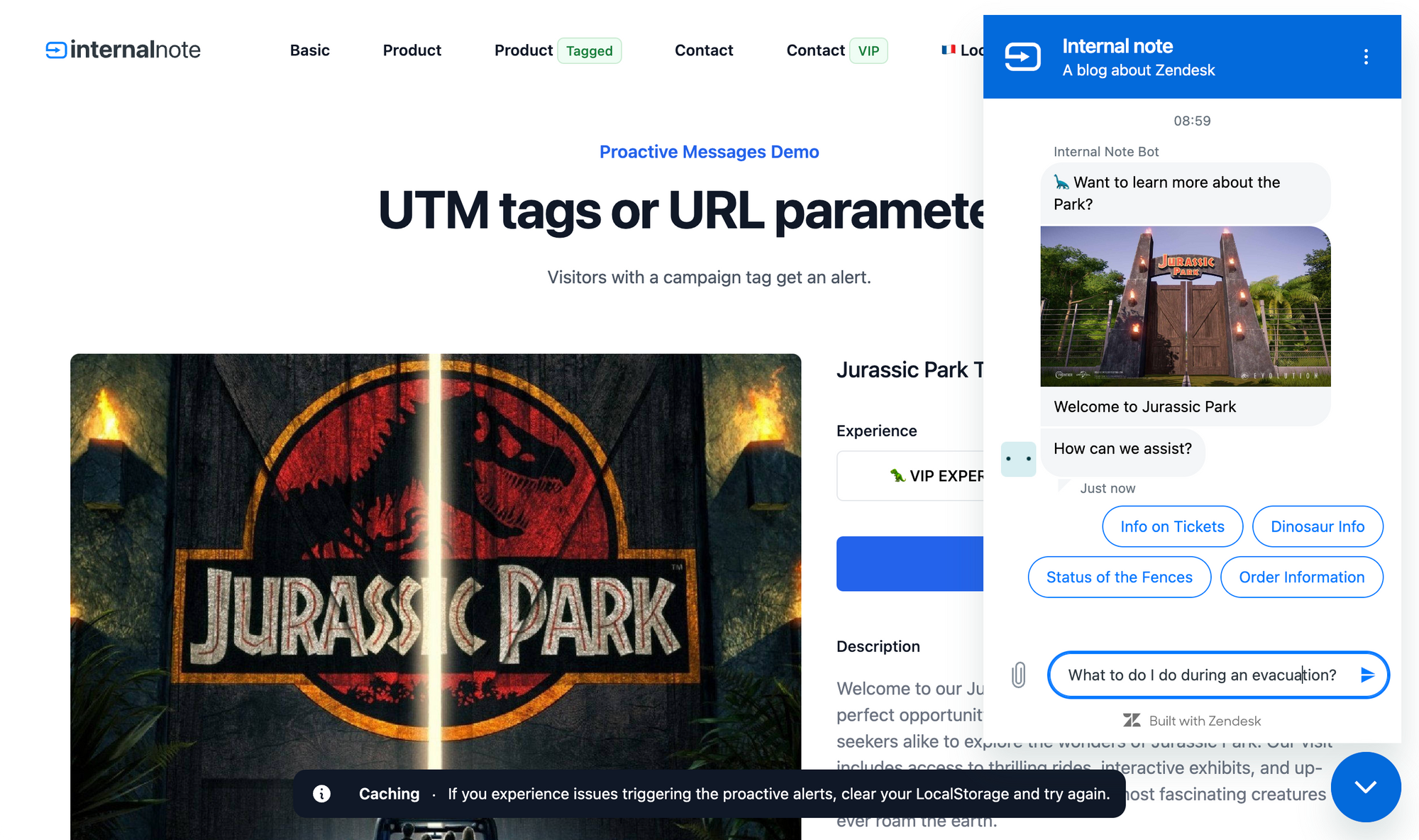Collapse the chat widget with chevron button

[x=1365, y=787]
